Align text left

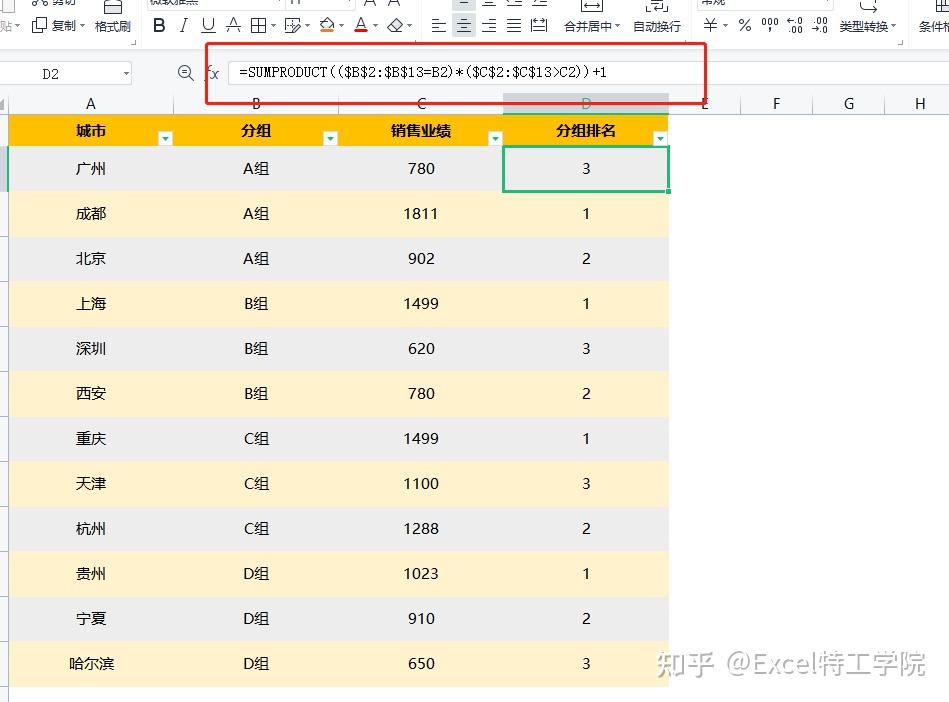[439, 25]
